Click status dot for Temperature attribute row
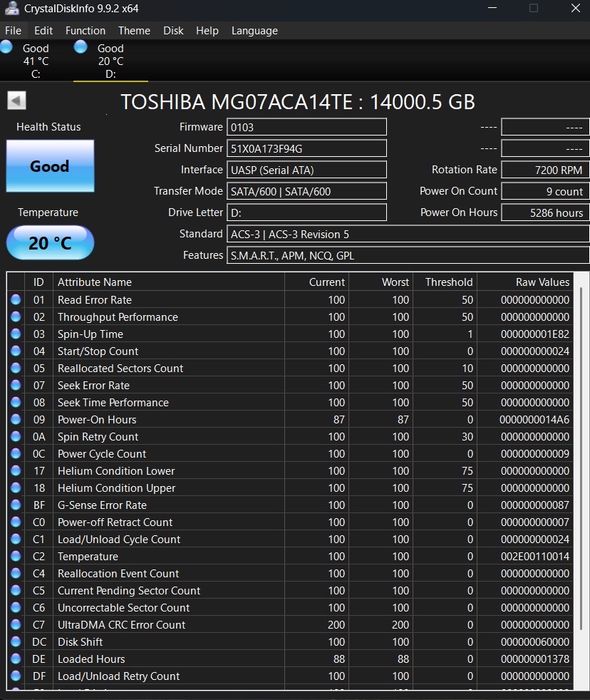 coord(16,556)
